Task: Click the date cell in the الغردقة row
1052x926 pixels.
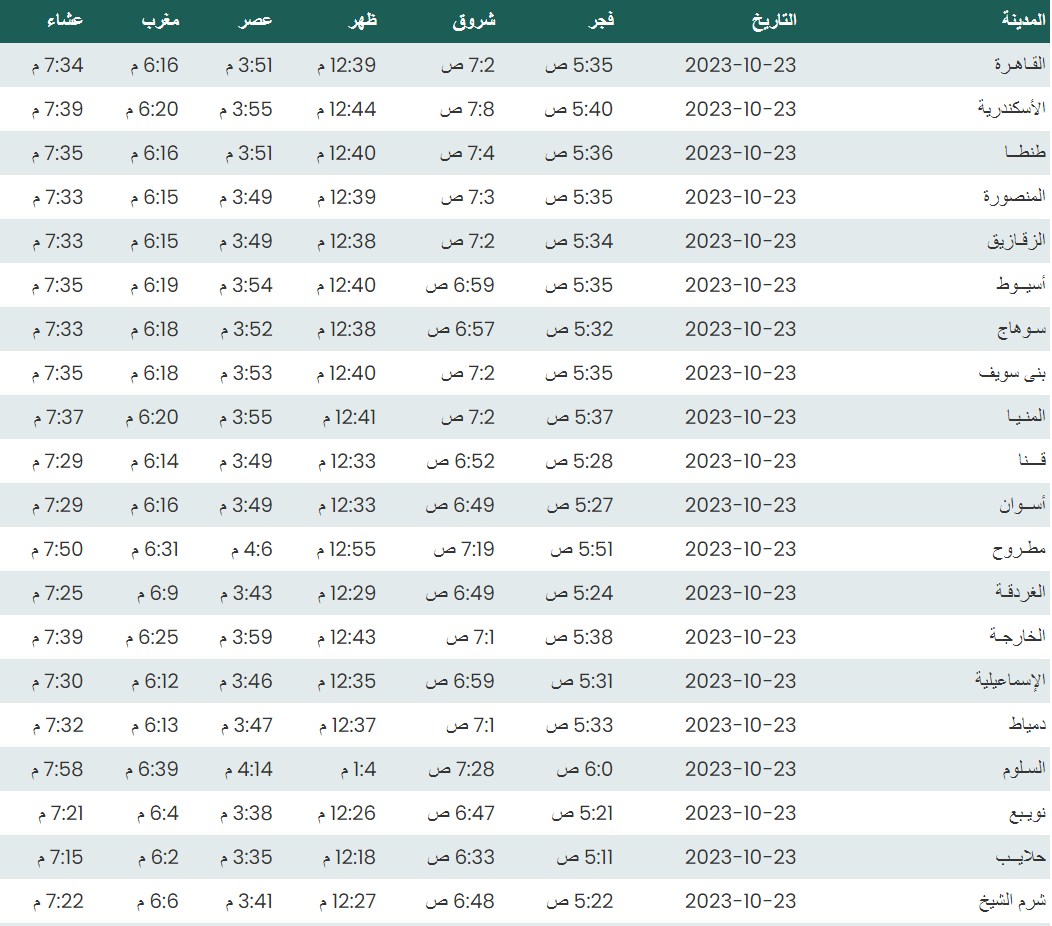Action: click(x=740, y=593)
